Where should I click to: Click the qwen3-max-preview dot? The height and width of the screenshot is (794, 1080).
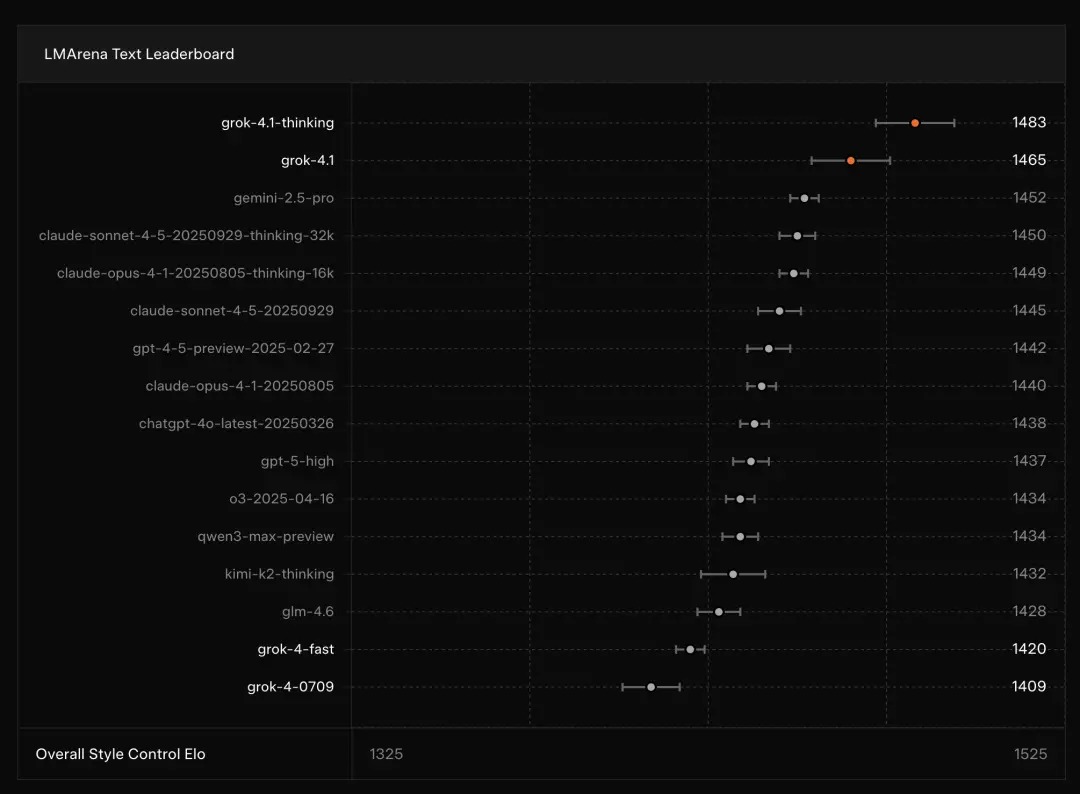(740, 536)
